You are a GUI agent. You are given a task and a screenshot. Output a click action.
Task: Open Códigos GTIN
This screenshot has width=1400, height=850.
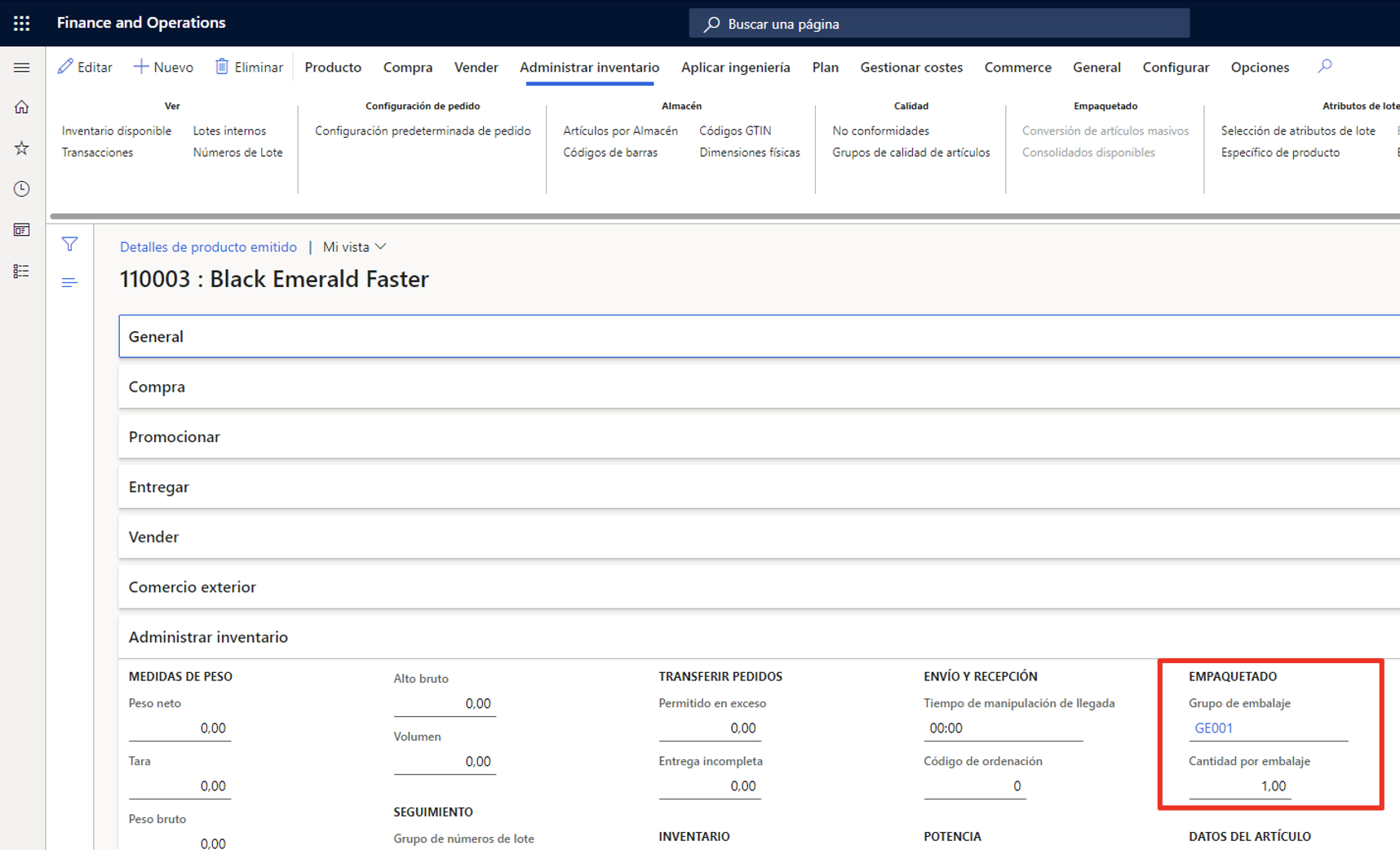735,131
